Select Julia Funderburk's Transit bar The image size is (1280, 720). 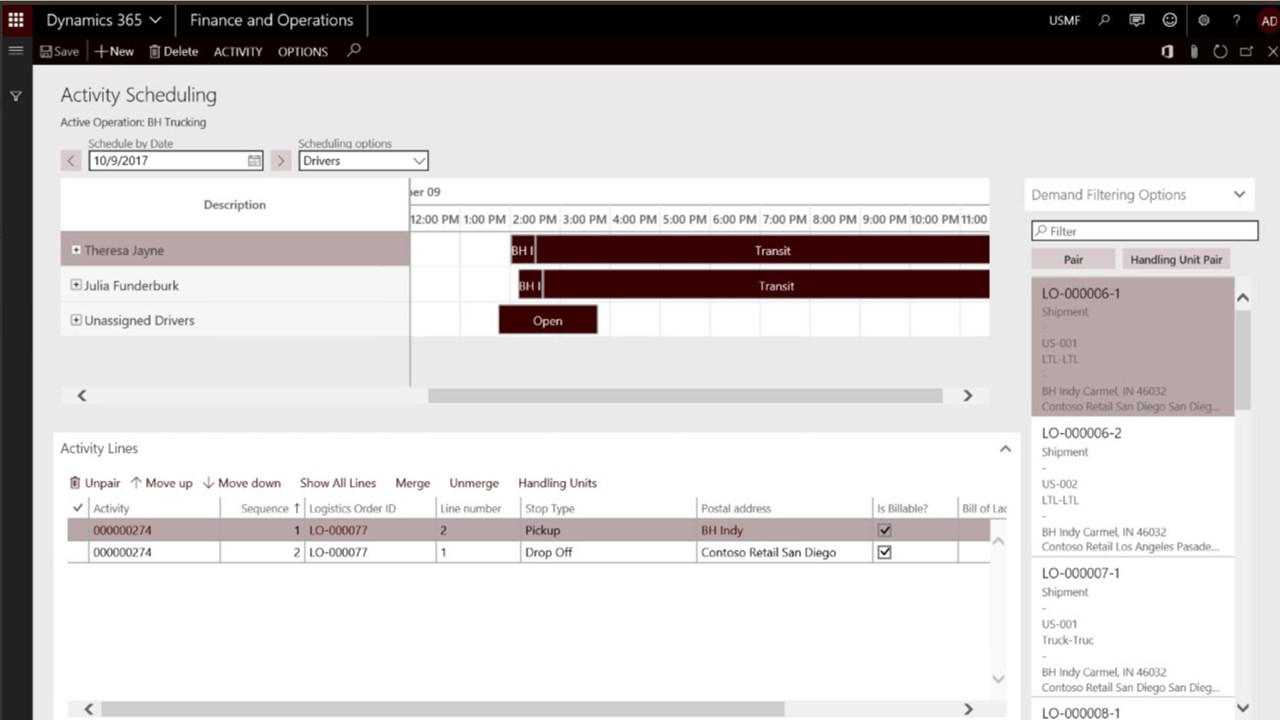[766, 285]
